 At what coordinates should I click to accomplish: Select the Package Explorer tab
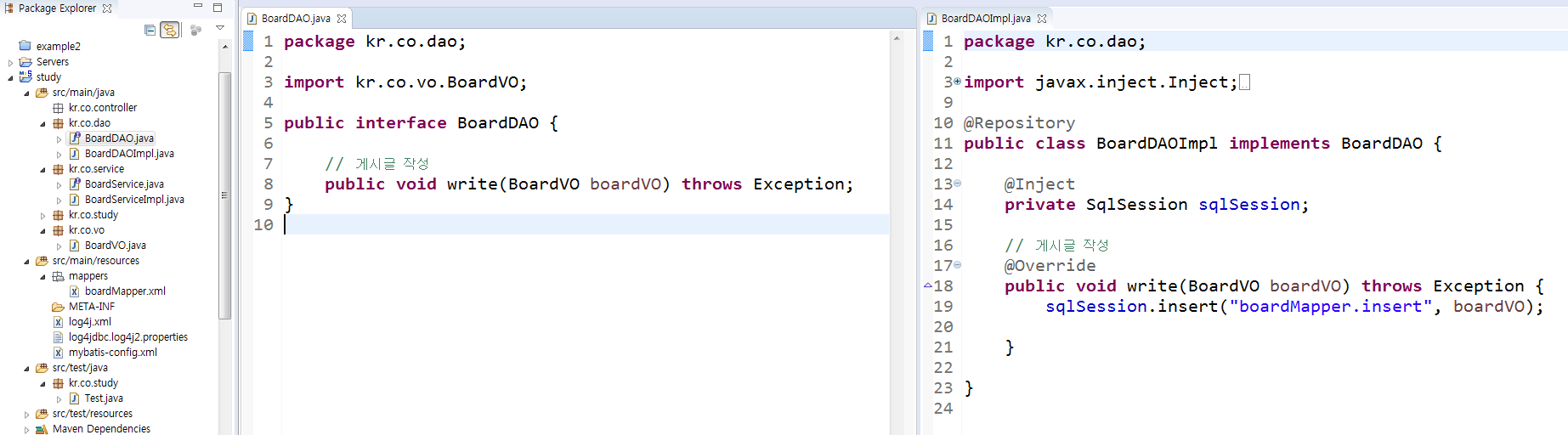(57, 8)
